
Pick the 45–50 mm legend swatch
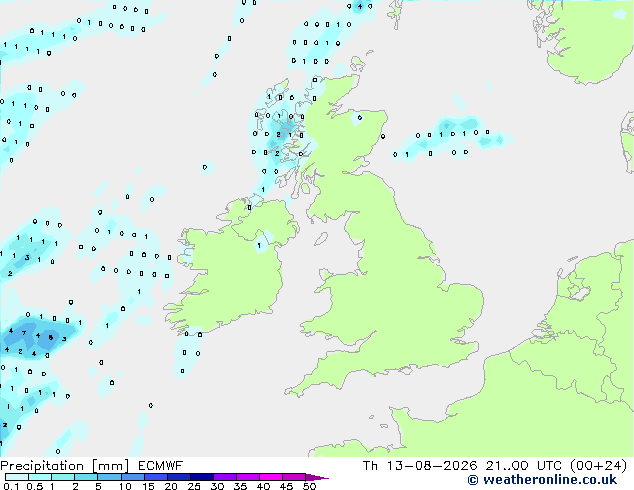tap(294, 477)
